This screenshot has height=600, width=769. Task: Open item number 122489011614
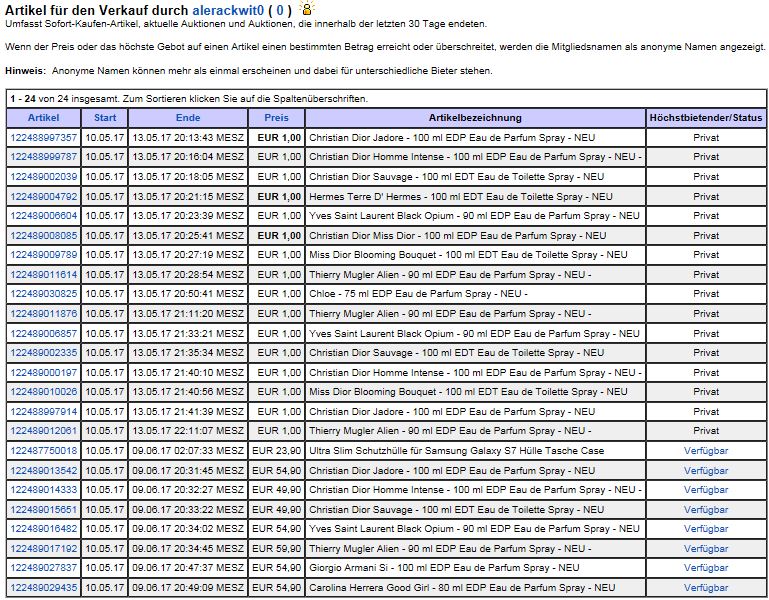44,275
